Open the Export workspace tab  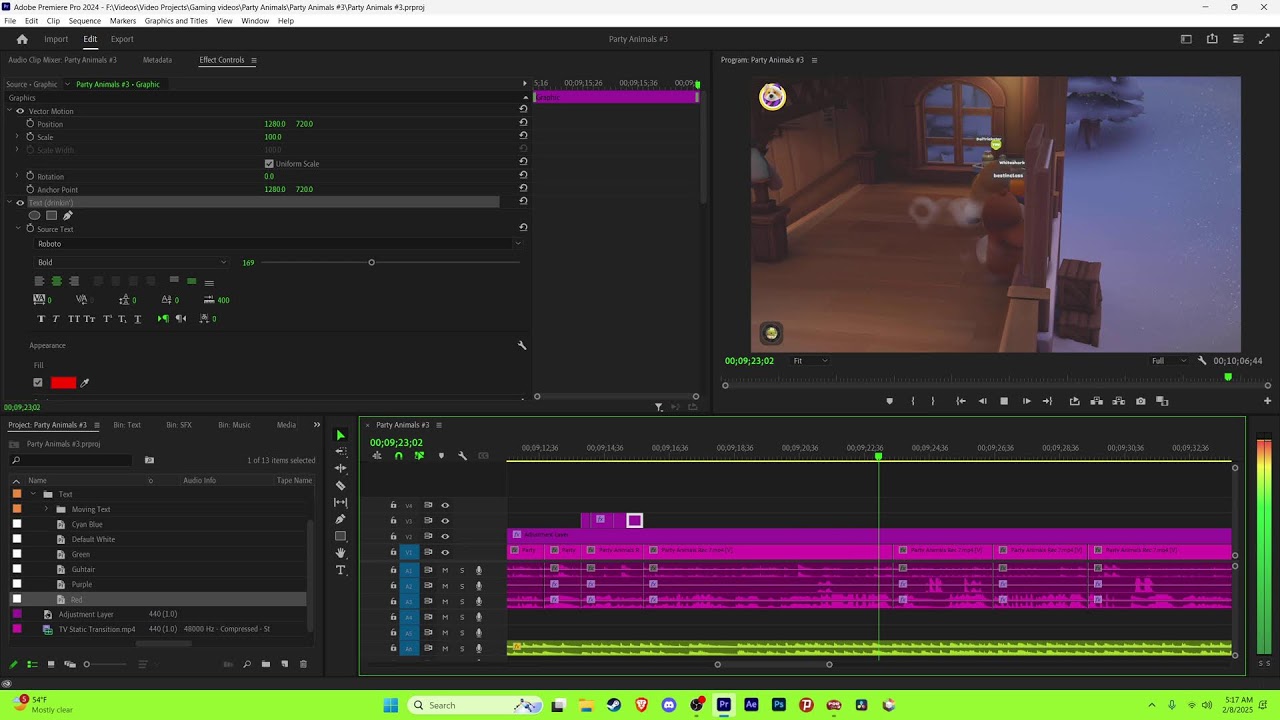tap(122, 39)
